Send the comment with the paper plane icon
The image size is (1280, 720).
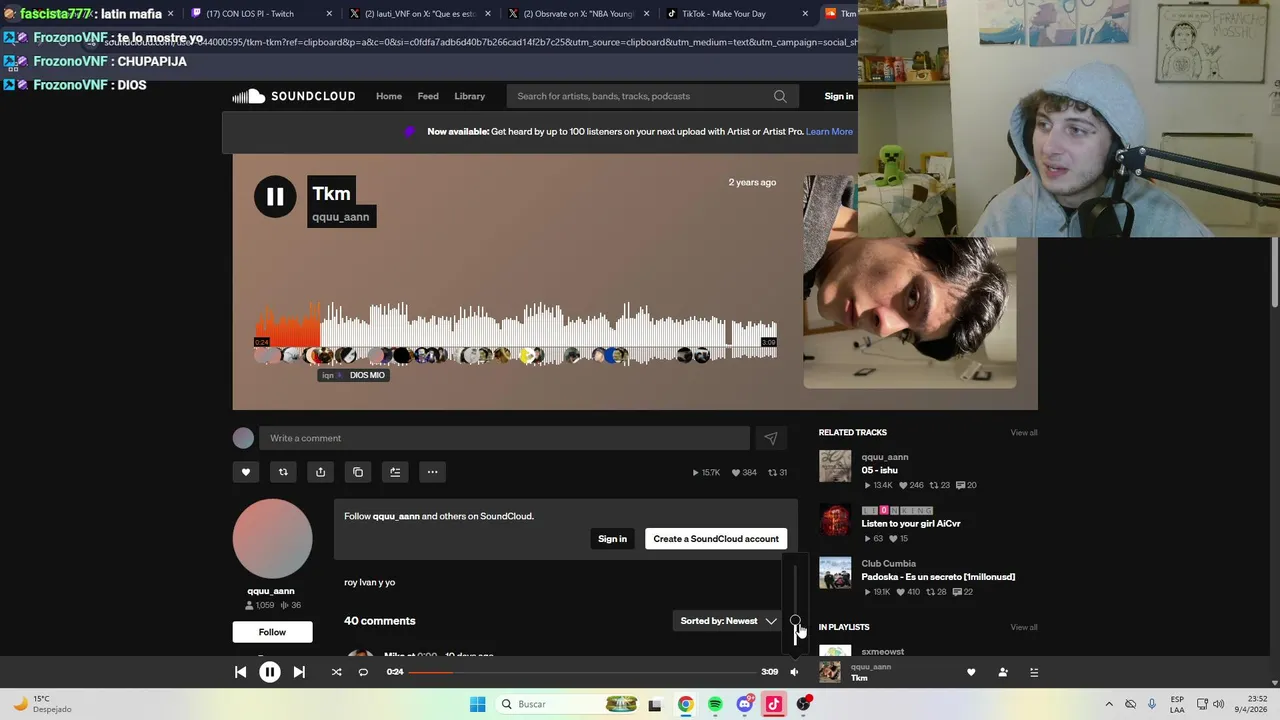(771, 438)
